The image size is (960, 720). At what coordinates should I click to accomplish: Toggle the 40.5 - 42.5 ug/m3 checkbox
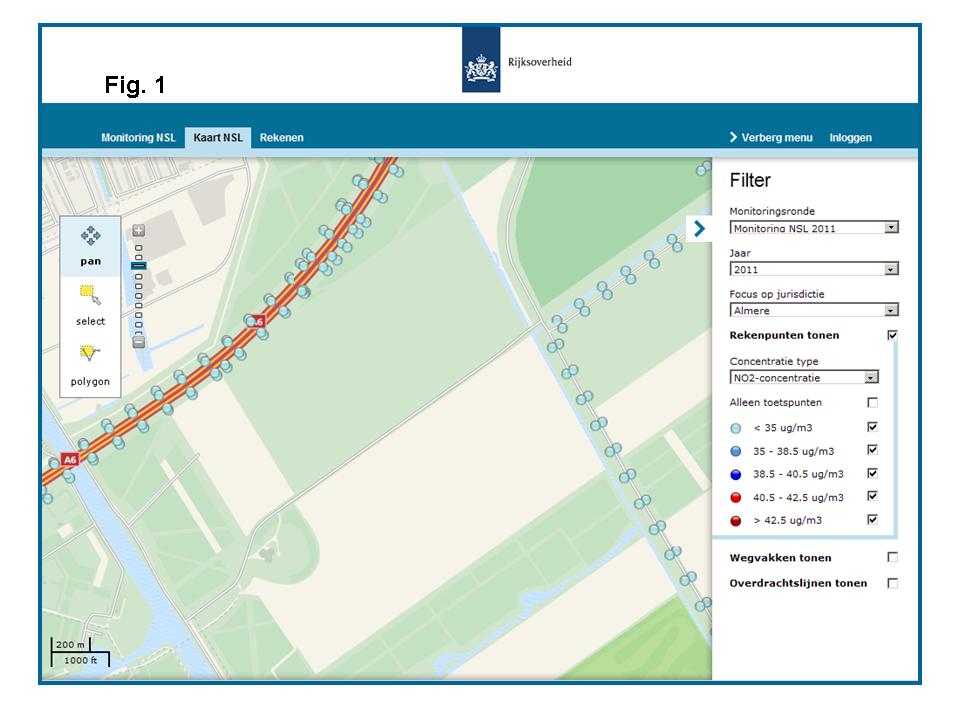point(872,496)
